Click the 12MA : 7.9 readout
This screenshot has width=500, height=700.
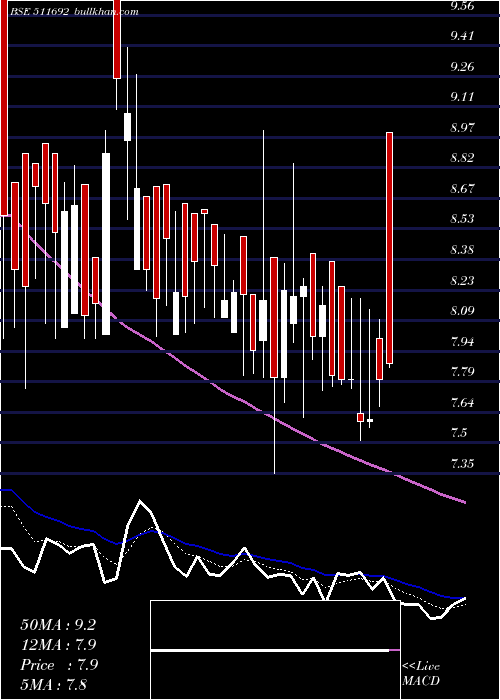point(58,645)
